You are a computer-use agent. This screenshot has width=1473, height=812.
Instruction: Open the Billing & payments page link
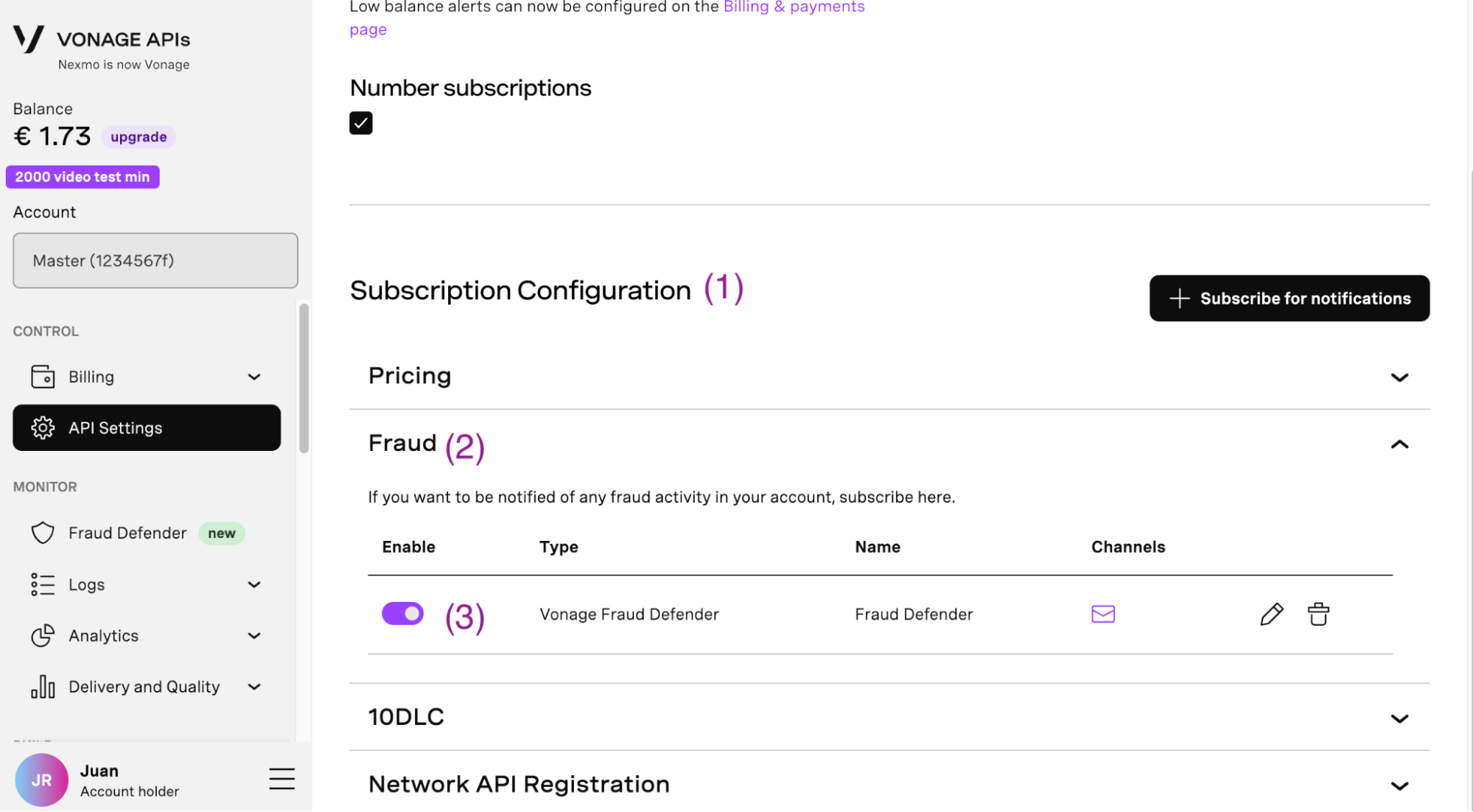794,7
